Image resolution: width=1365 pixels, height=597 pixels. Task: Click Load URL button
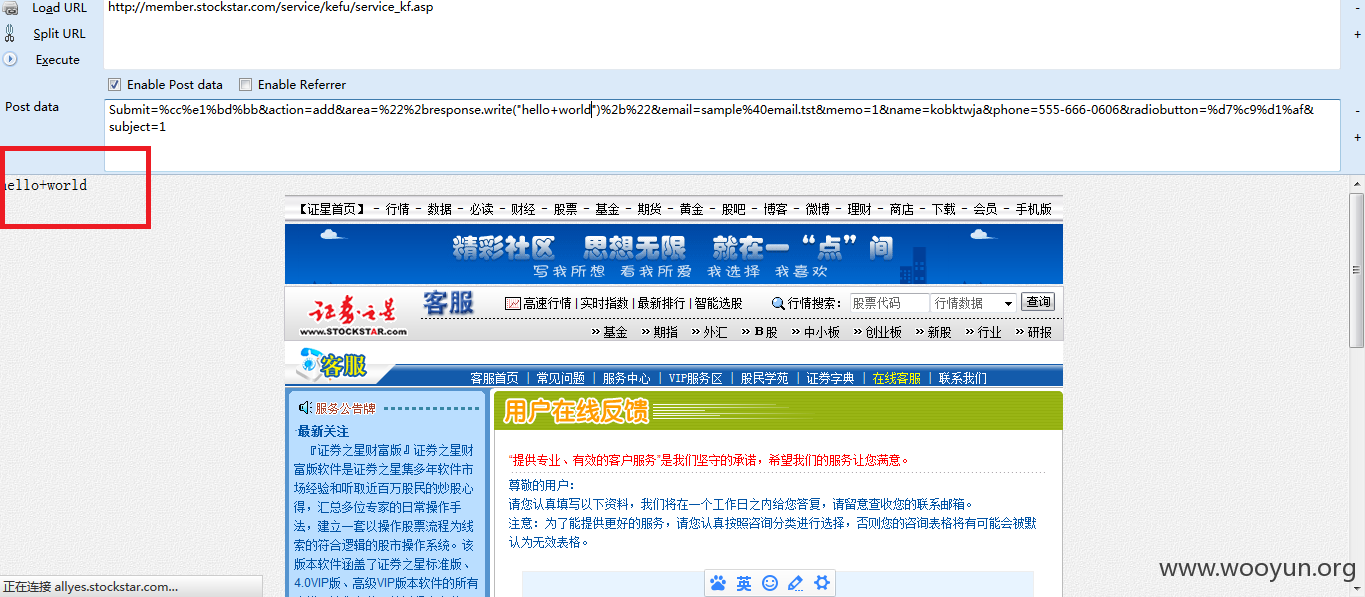[59, 8]
